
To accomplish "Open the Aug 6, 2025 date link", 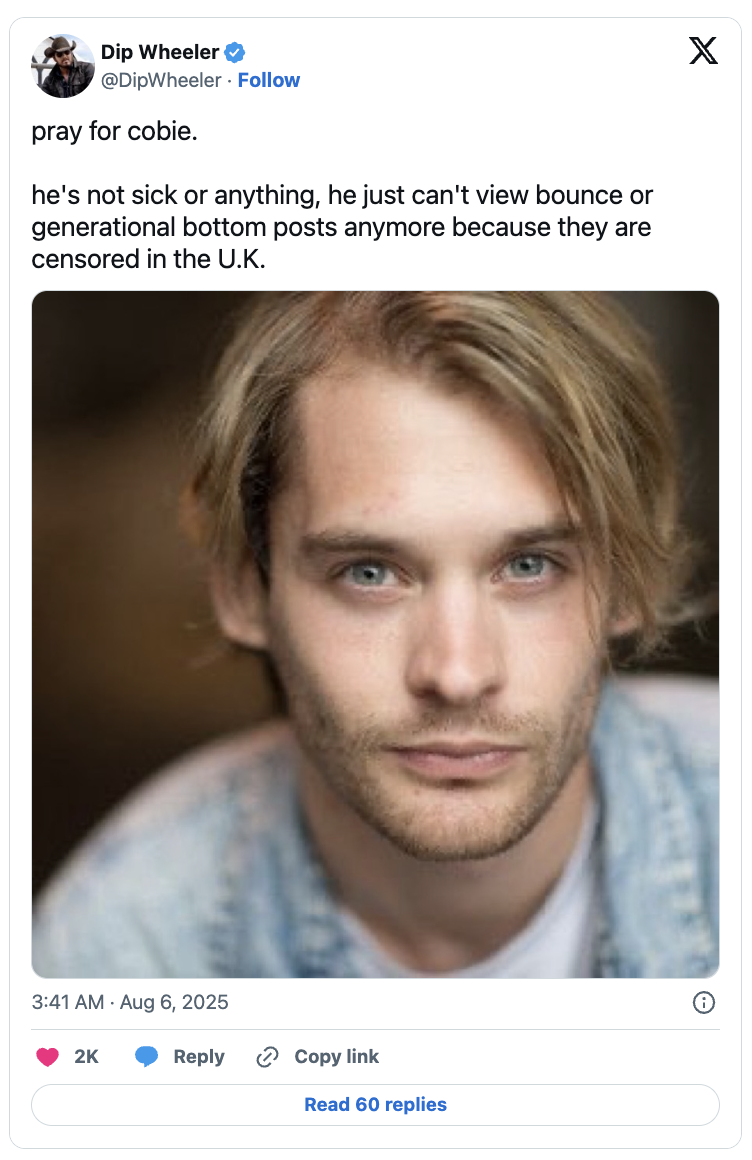I will point(174,1002).
